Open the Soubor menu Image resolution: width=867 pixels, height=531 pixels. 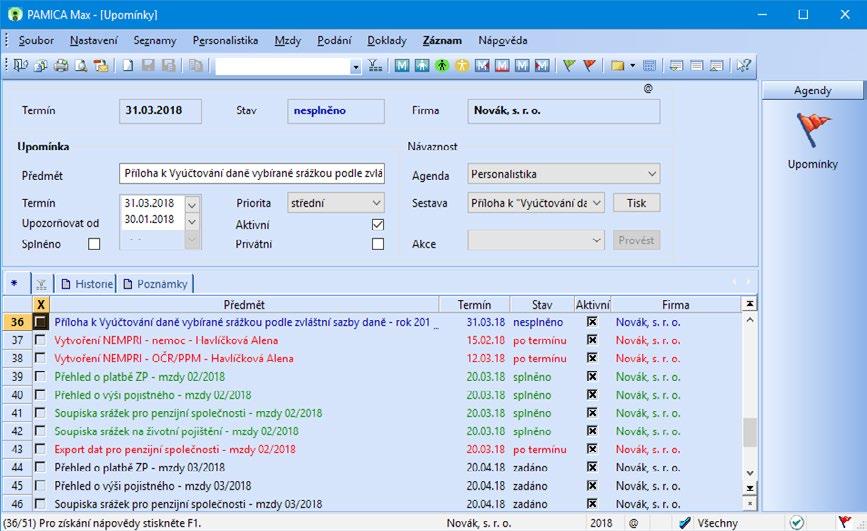pos(36,40)
